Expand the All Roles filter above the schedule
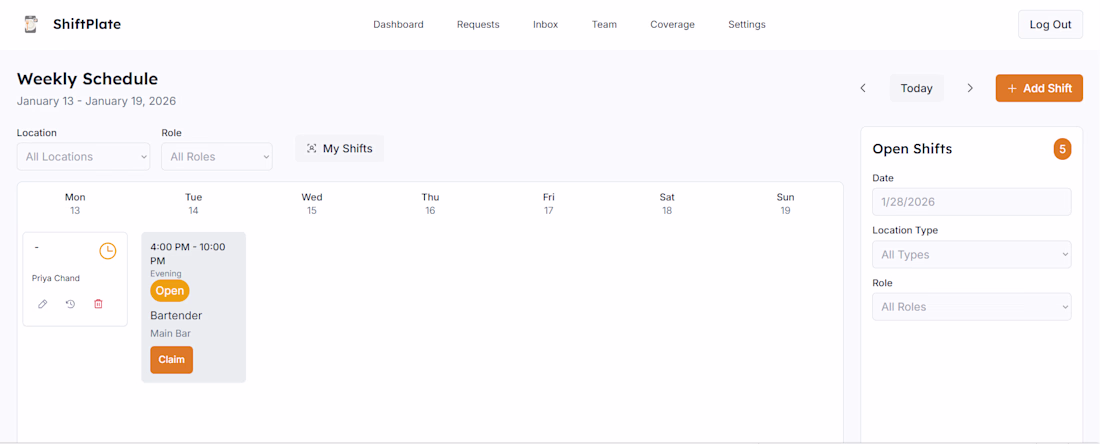The width and height of the screenshot is (1100, 444). 216,157
